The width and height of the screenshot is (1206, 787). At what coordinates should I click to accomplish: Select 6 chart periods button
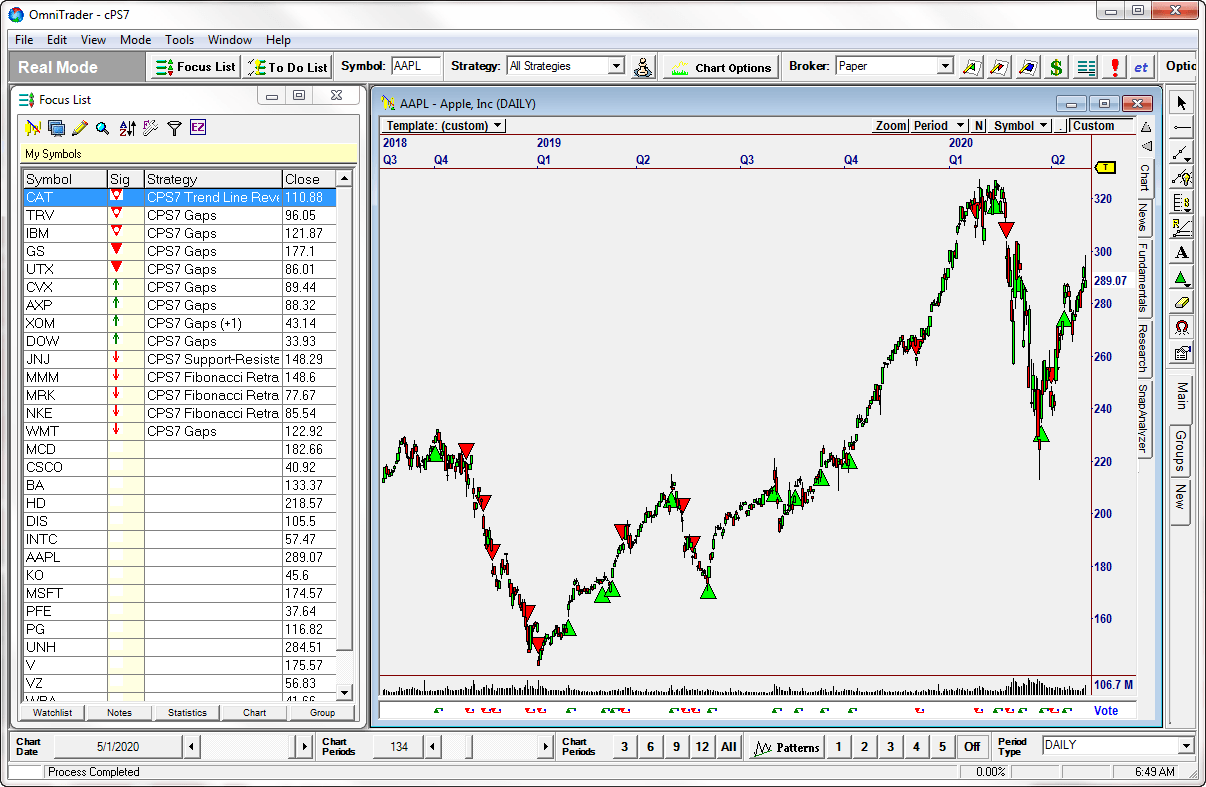click(650, 746)
